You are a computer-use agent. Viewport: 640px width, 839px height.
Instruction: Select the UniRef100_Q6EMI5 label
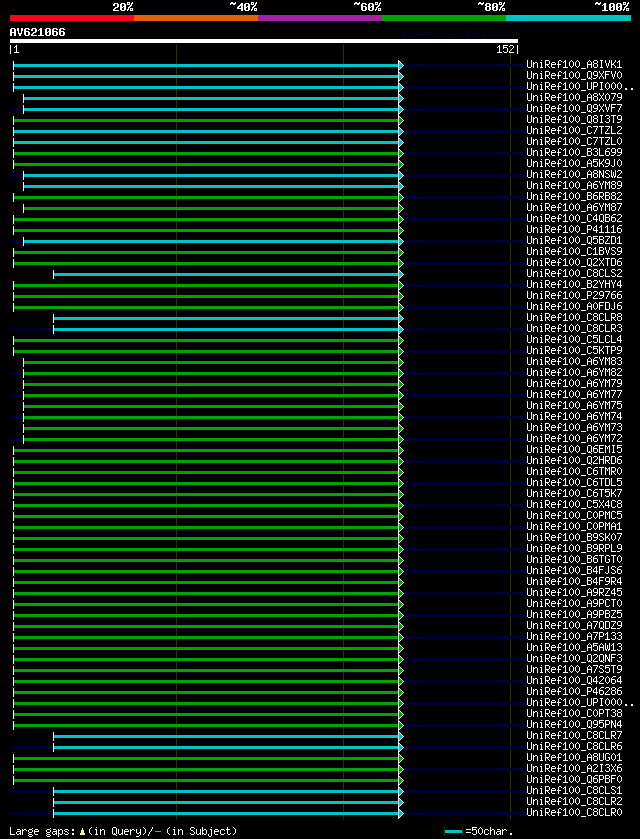coord(575,449)
